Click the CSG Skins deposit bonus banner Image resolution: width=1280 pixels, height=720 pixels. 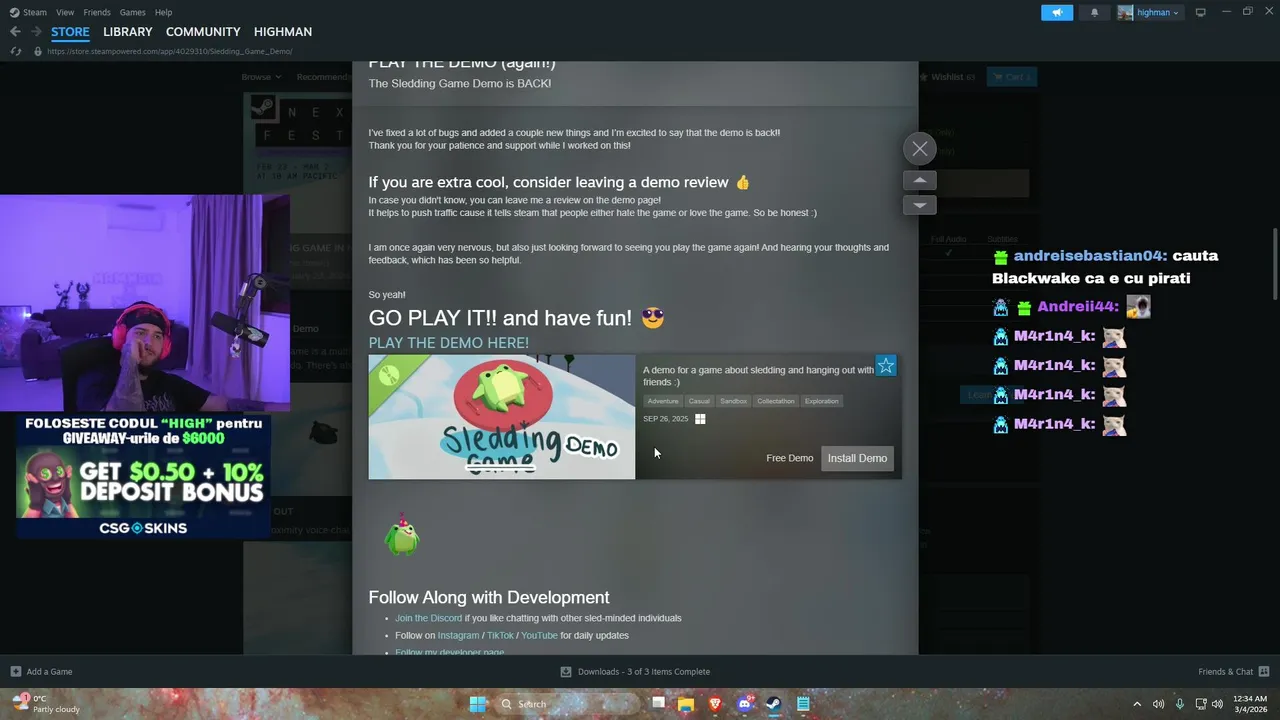tap(143, 476)
